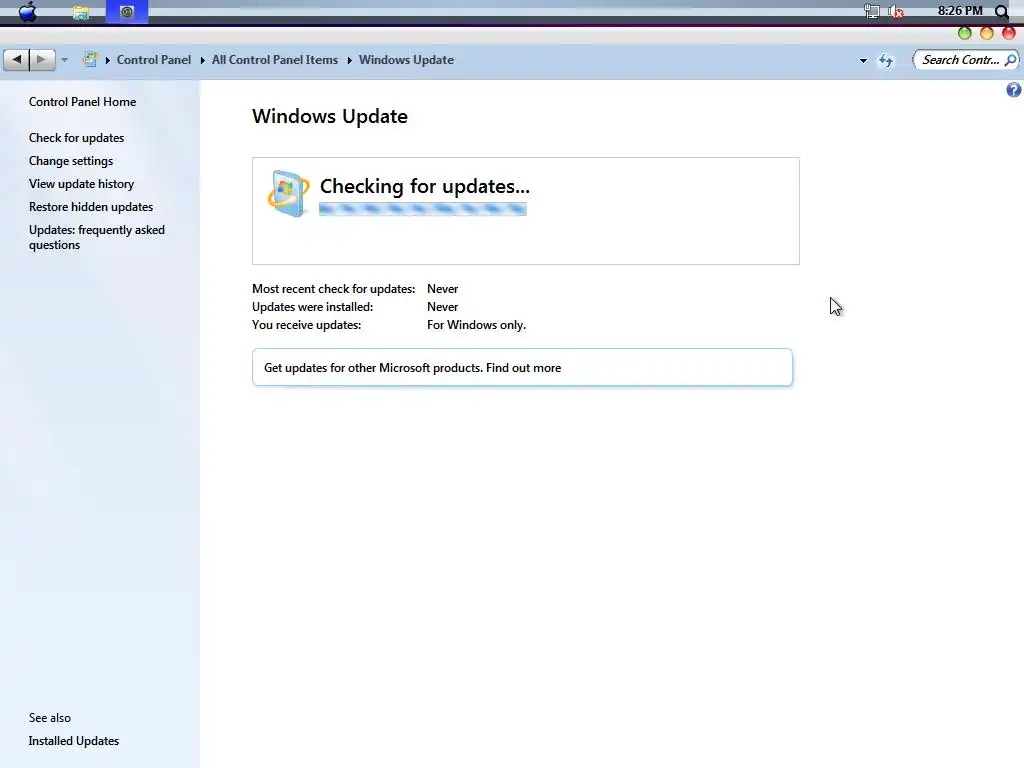Screen dimensions: 1024x768
Task: Expand the arrow after Control Panel breadcrumb
Action: (202, 60)
